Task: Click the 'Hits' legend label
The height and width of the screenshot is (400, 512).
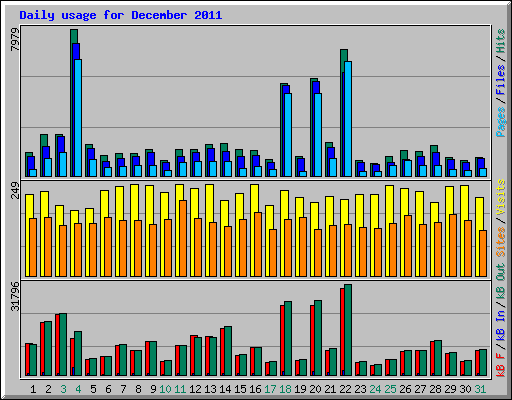Action: (x=501, y=41)
